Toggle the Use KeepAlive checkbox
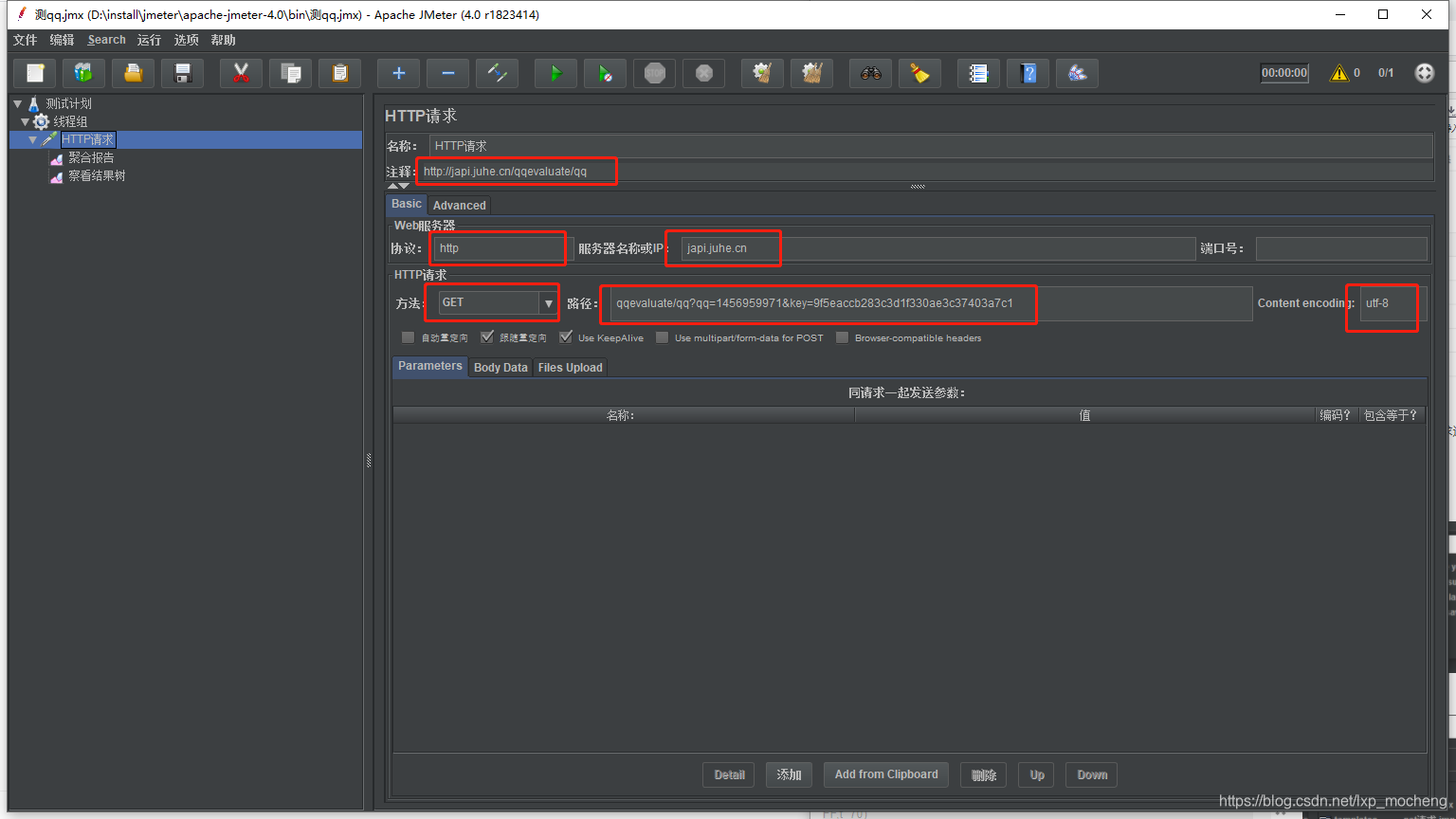Screen dimensions: 1456x819 tap(566, 337)
